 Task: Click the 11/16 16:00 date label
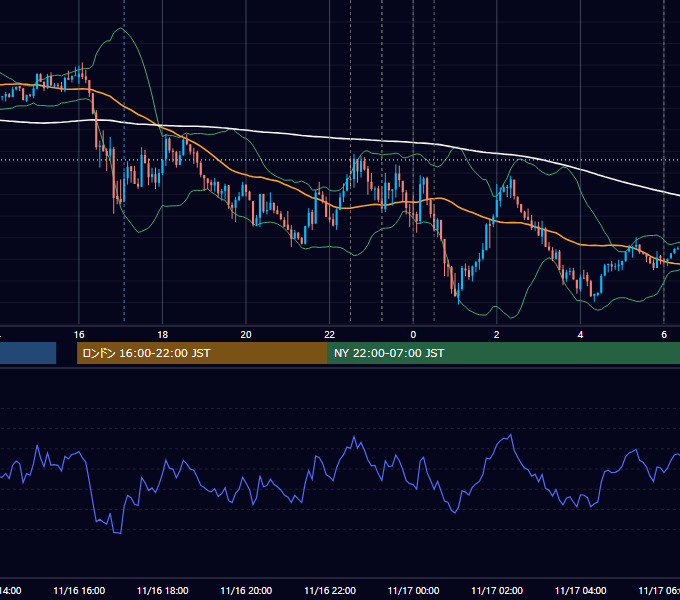[x=79, y=591]
